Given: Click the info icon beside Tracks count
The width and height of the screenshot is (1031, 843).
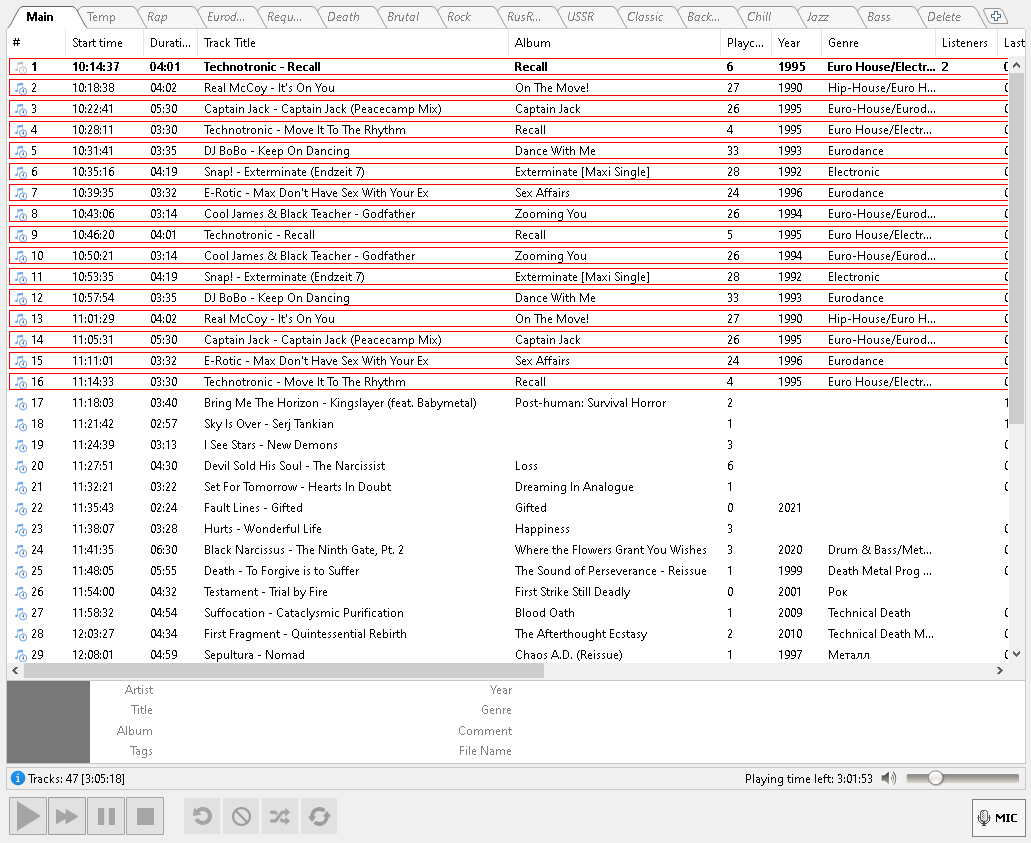Looking at the screenshot, I should click(x=18, y=779).
